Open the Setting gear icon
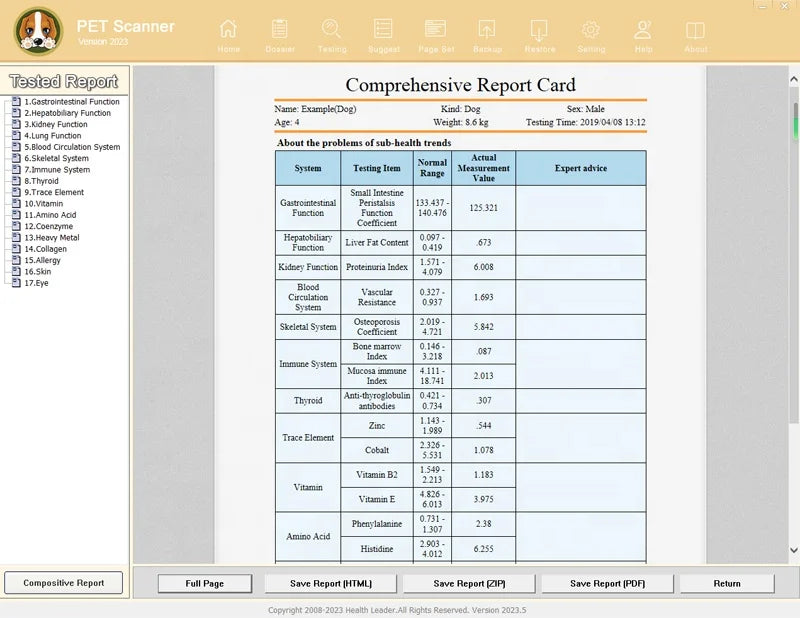Viewport: 800px width, 618px height. (591, 30)
